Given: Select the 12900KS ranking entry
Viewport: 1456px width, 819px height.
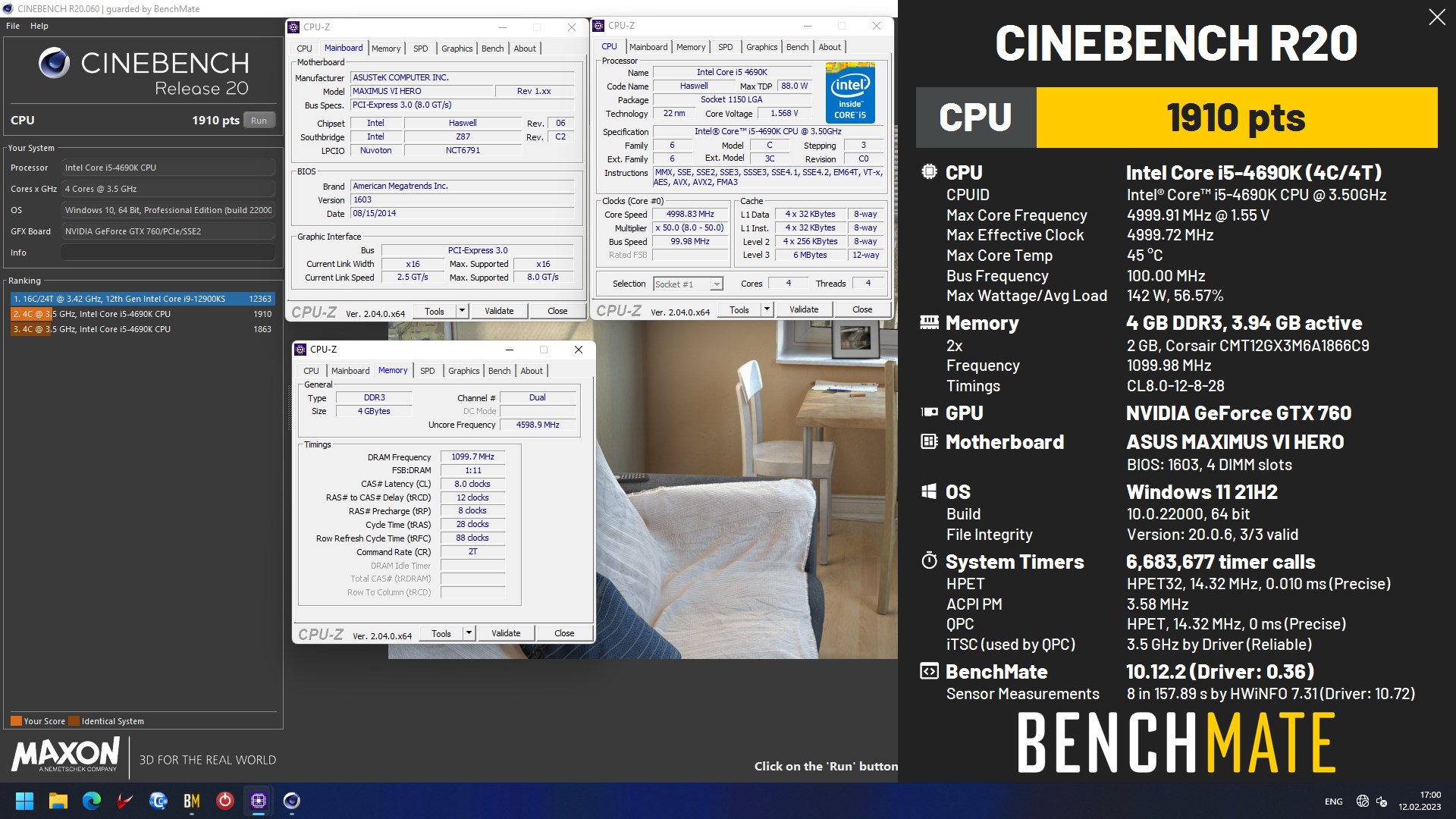Looking at the screenshot, I should coord(142,299).
